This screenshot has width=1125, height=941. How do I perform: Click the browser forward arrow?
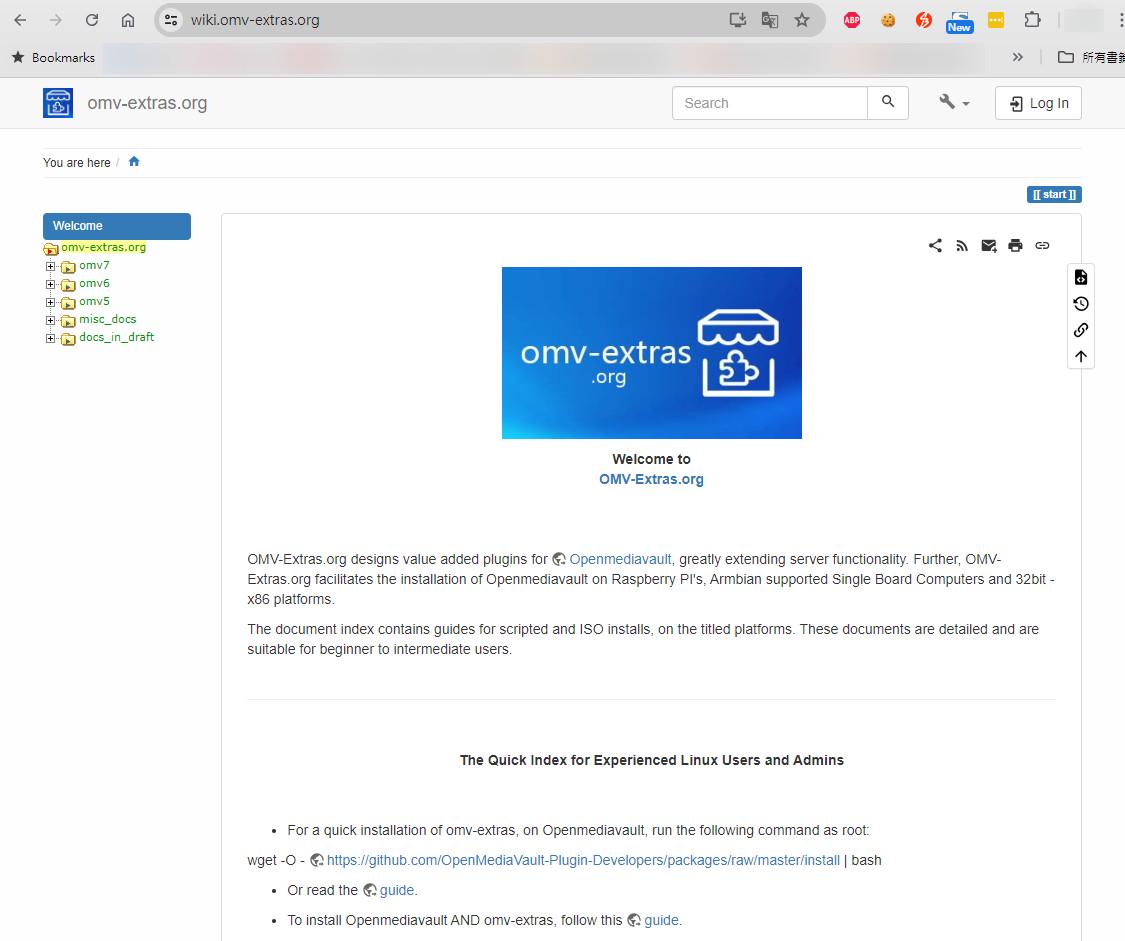click(x=55, y=20)
